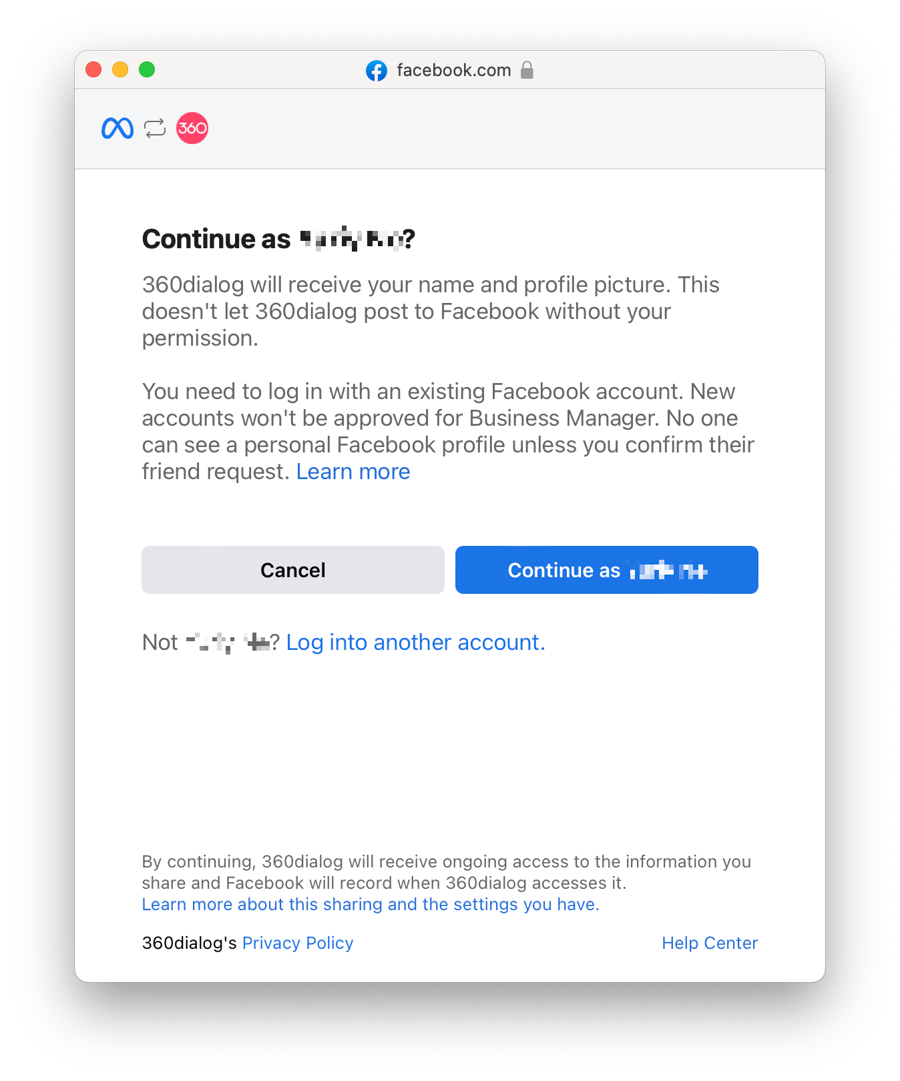Confirm with the blue Continue as button
The image size is (900, 1081).
(x=607, y=570)
